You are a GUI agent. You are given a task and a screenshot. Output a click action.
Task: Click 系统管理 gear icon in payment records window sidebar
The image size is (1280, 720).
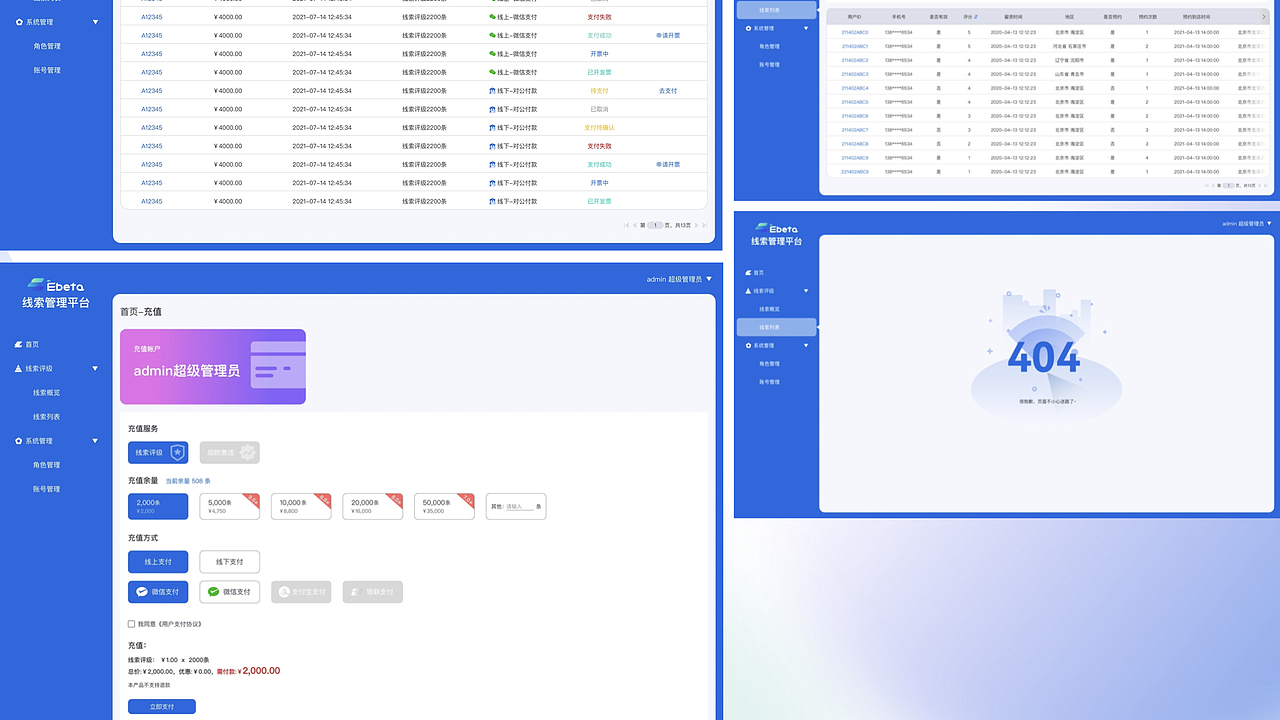19,22
